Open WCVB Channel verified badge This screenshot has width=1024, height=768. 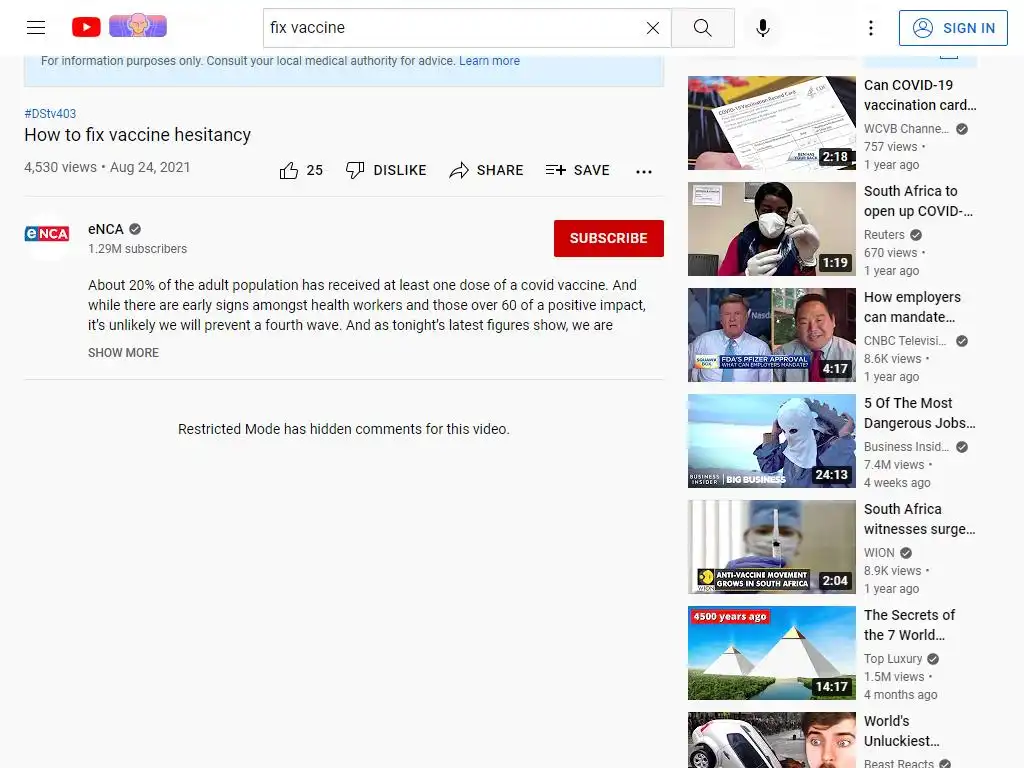point(962,129)
